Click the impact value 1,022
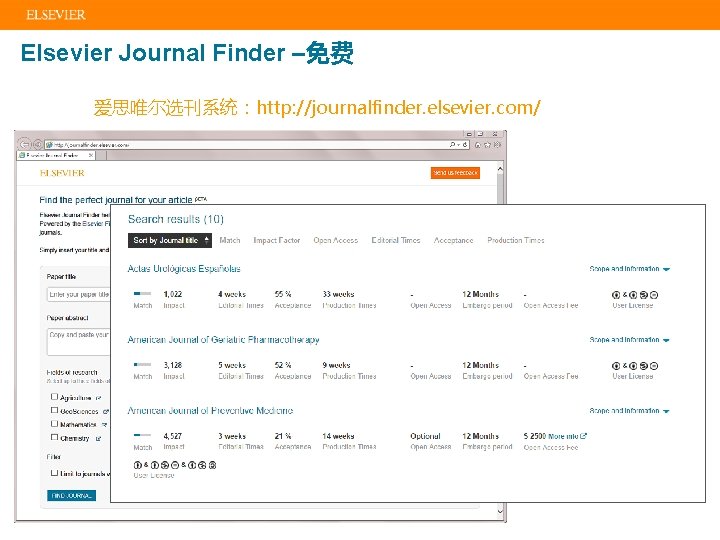720x540 pixels. [x=173, y=294]
